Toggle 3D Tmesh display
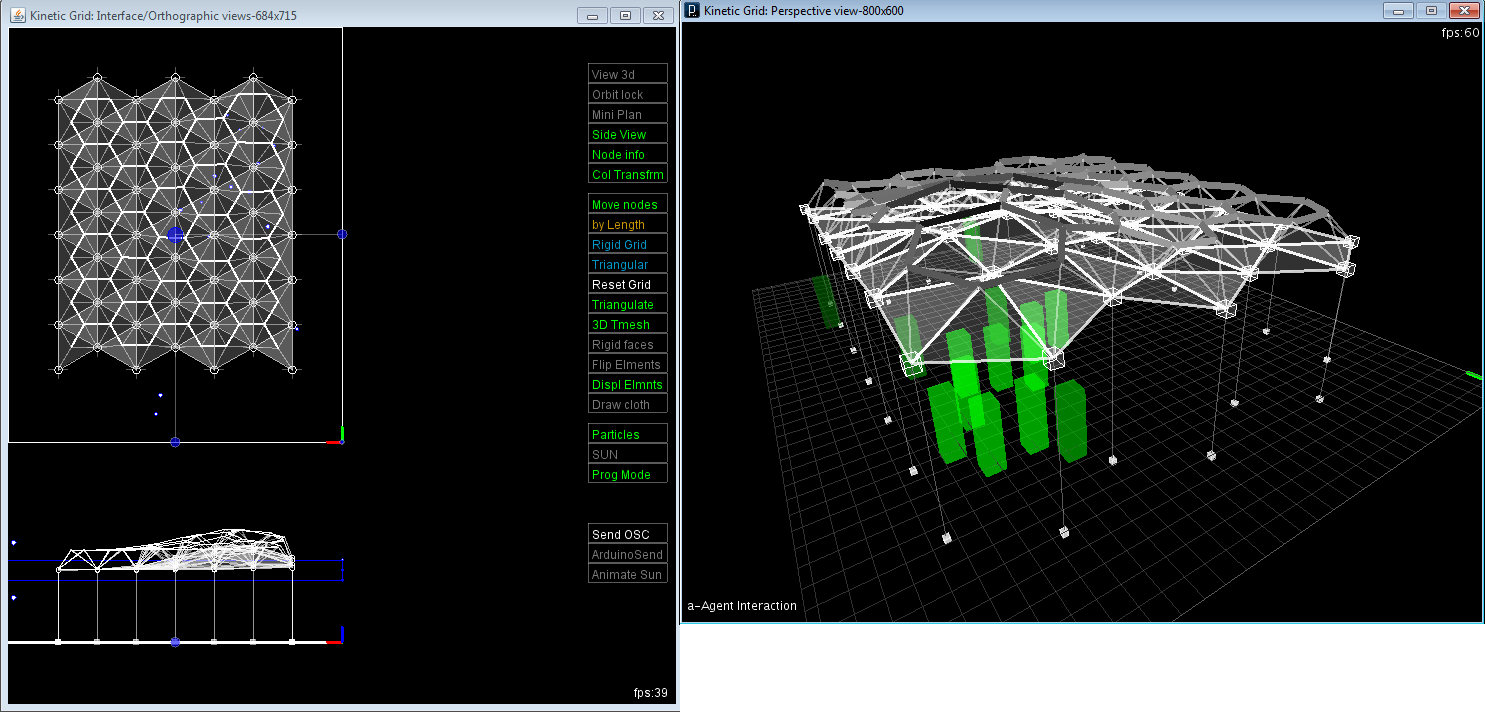The width and height of the screenshot is (1485, 712). point(627,324)
